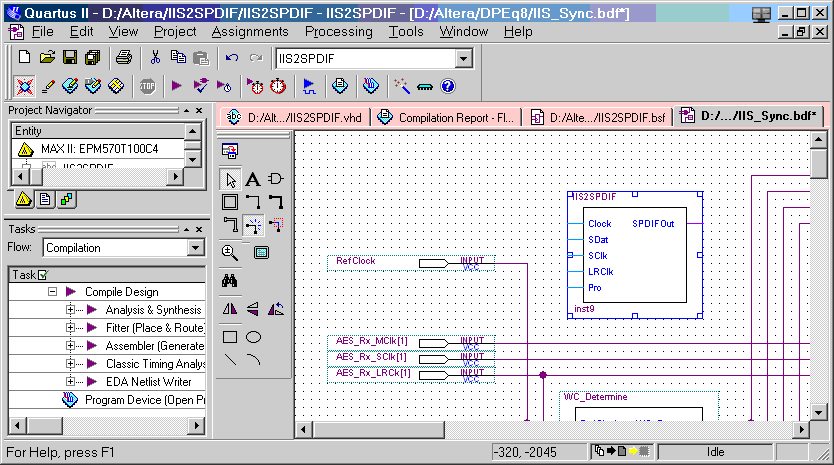Switch to the Compilation Report tab
The image size is (834, 465).
(x=446, y=117)
